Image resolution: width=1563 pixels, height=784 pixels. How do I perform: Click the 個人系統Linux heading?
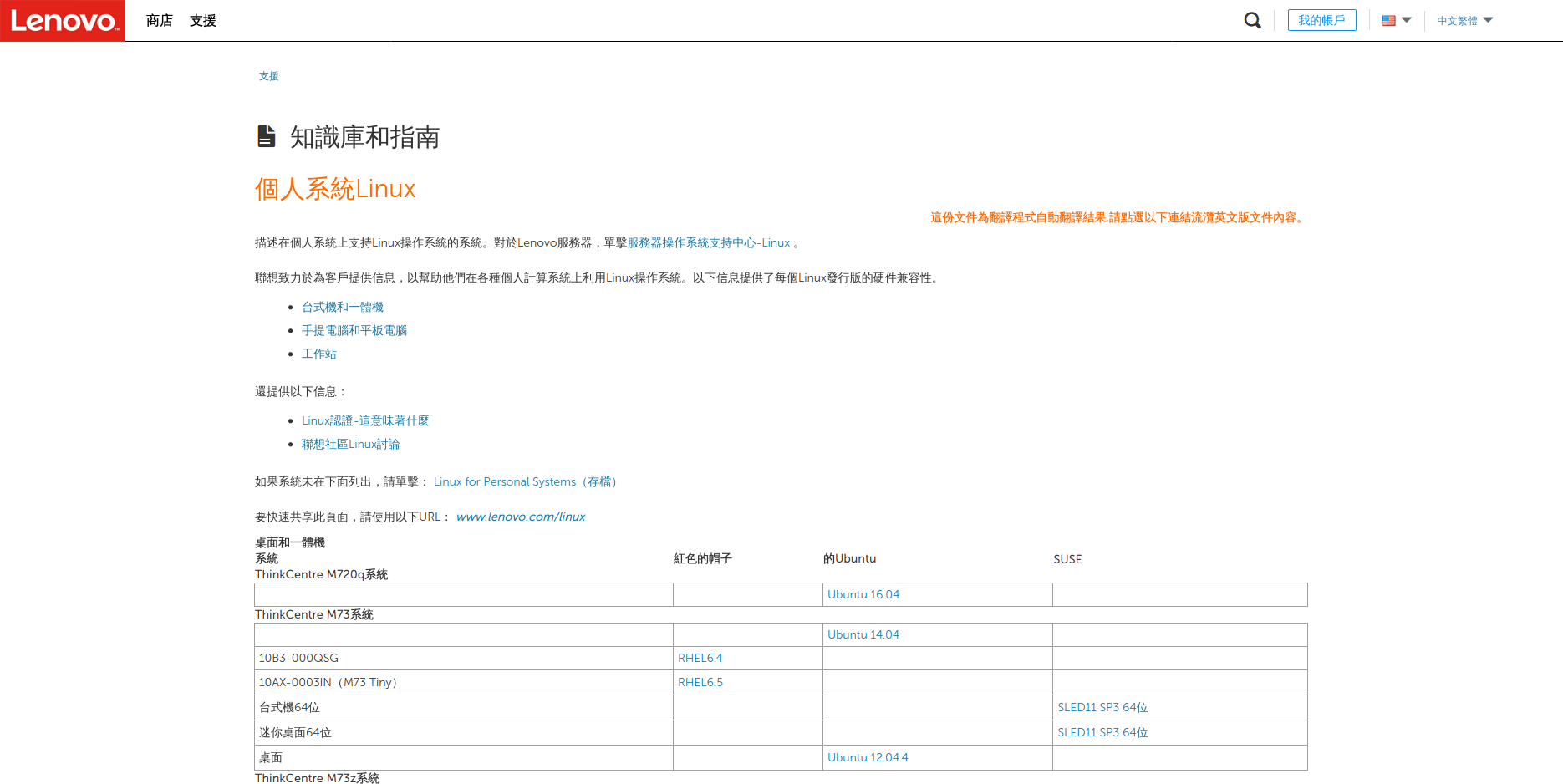[x=335, y=189]
